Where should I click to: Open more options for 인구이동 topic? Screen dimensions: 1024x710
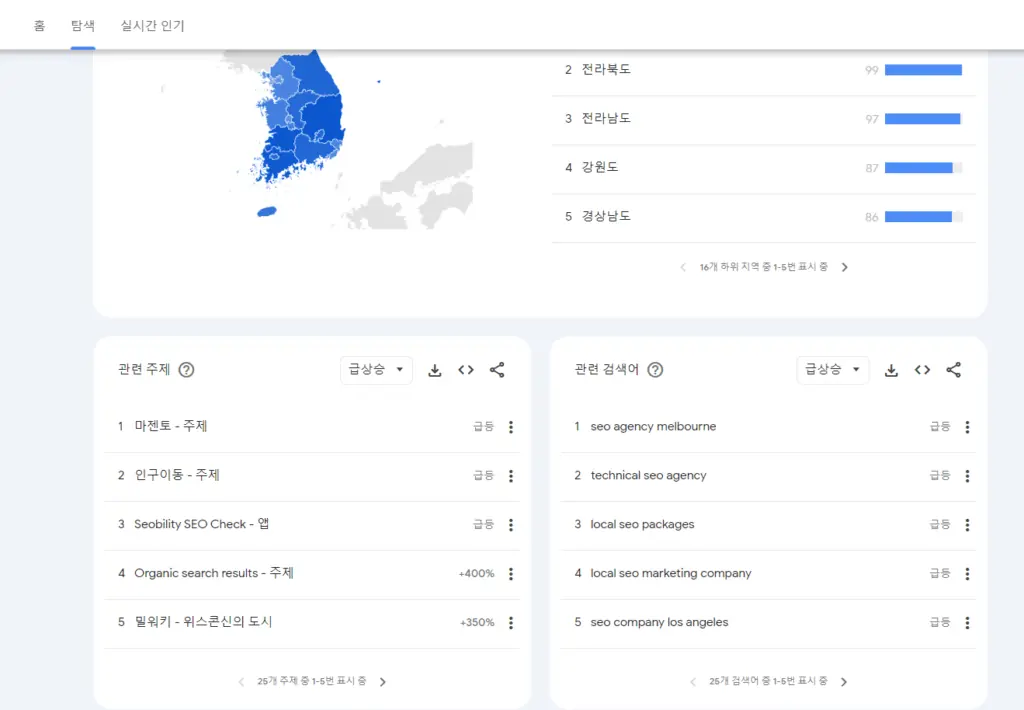pos(511,476)
